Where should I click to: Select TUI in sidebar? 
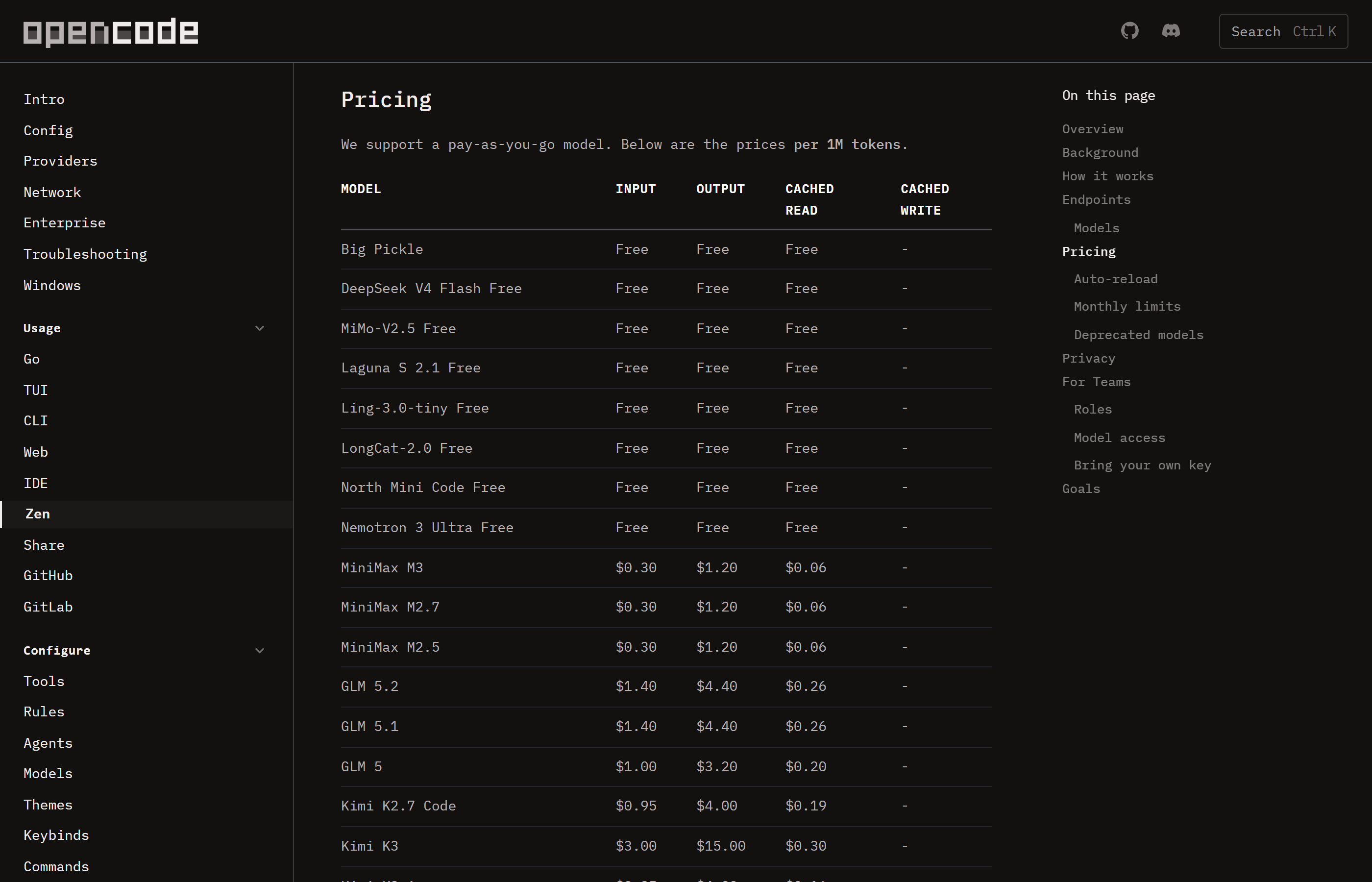(x=35, y=390)
